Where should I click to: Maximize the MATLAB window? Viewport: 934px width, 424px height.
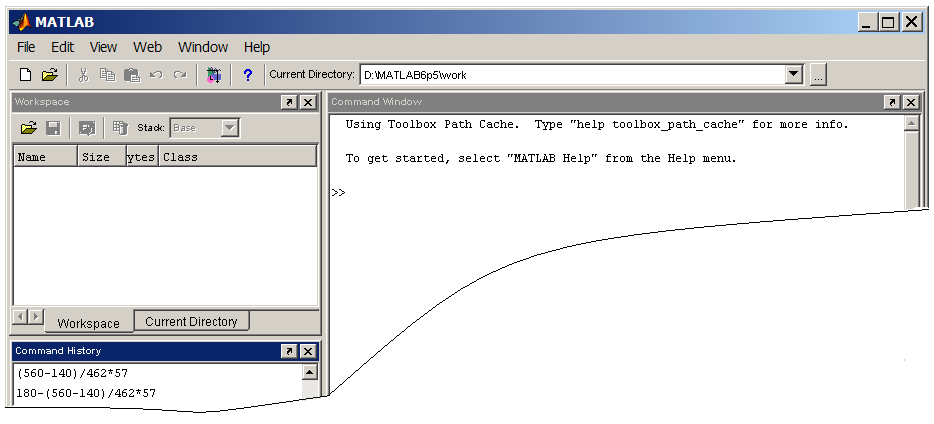(888, 23)
